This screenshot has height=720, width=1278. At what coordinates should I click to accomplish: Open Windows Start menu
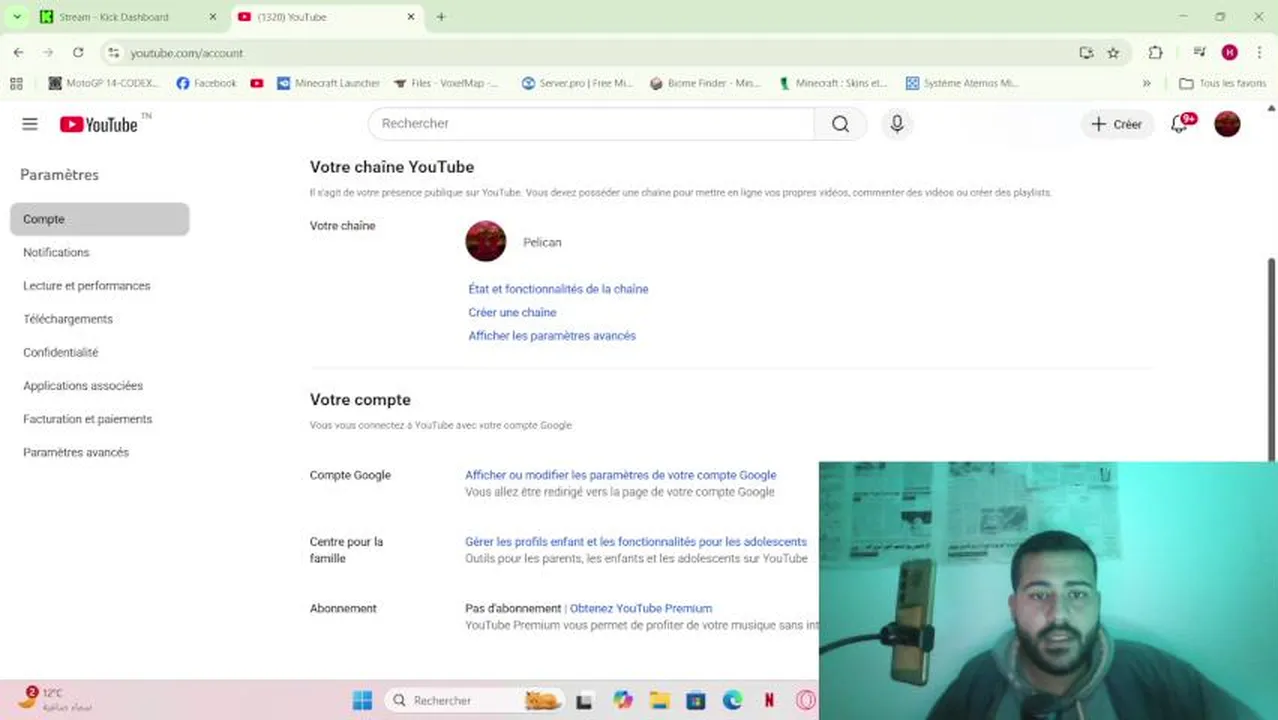(362, 701)
